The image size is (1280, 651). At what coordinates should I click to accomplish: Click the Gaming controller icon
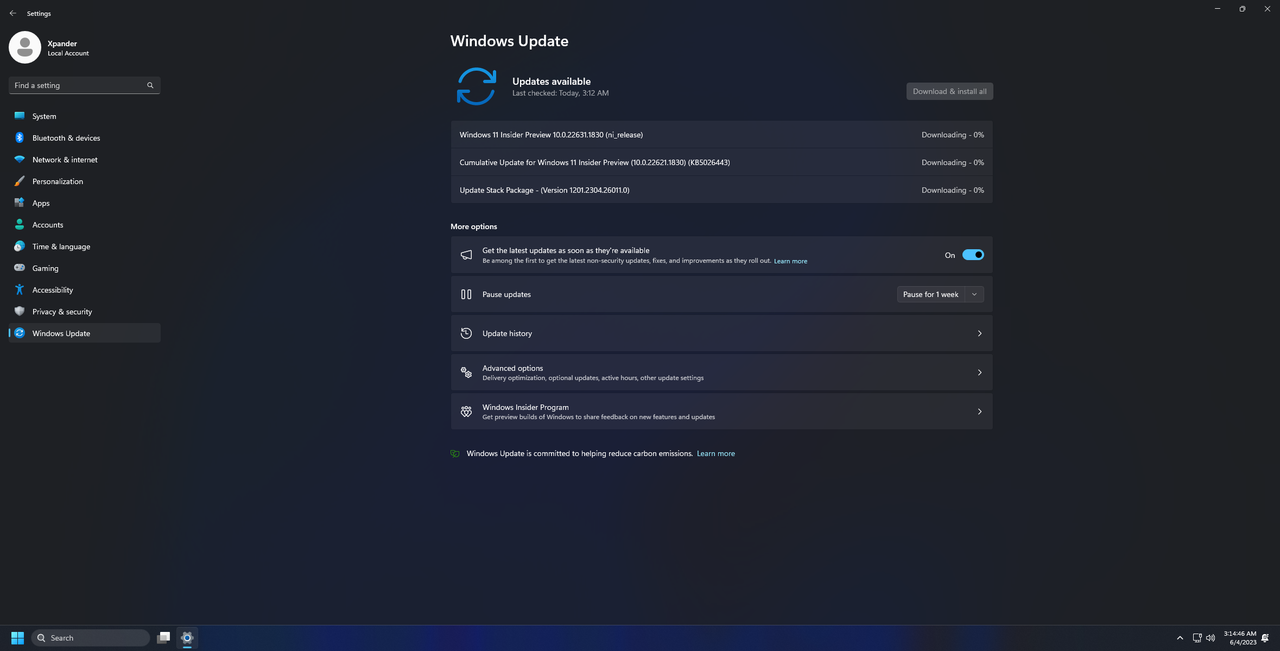[19, 268]
